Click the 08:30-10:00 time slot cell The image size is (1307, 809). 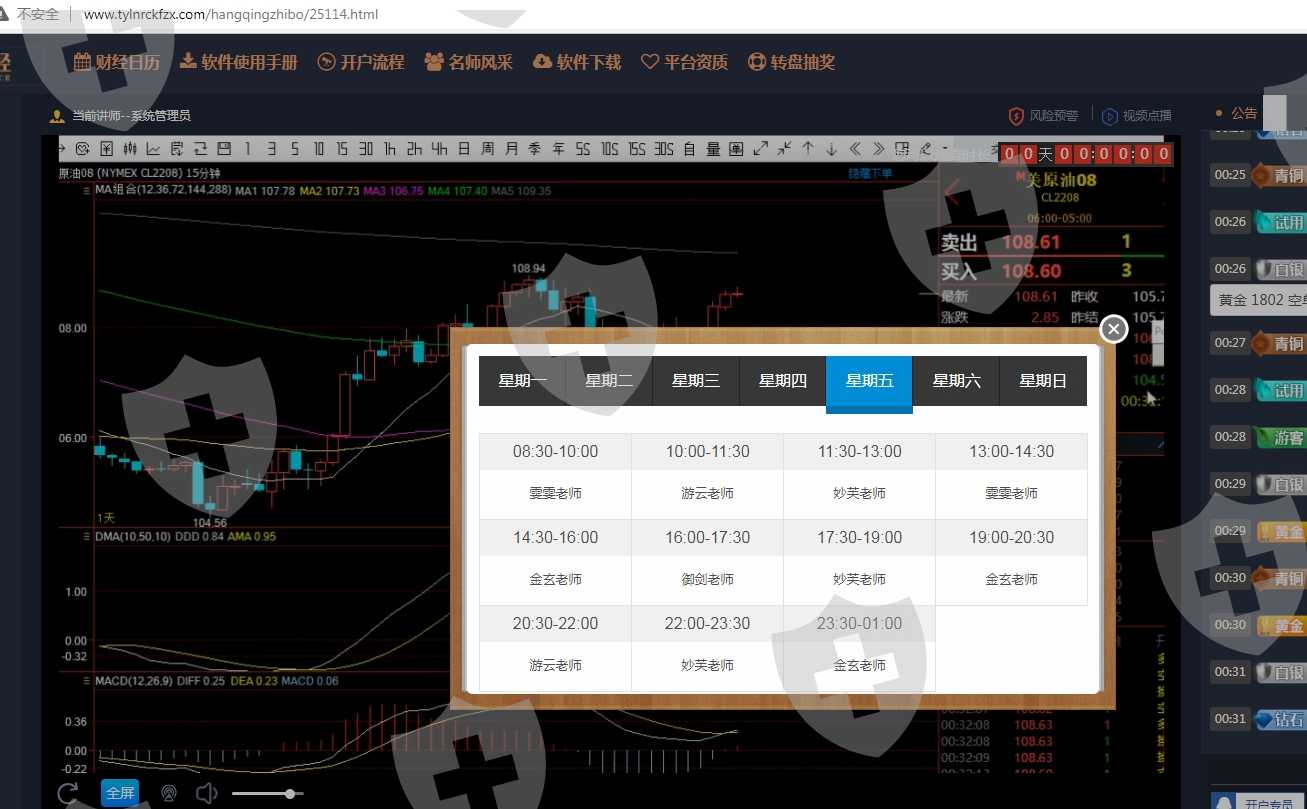tap(555, 452)
